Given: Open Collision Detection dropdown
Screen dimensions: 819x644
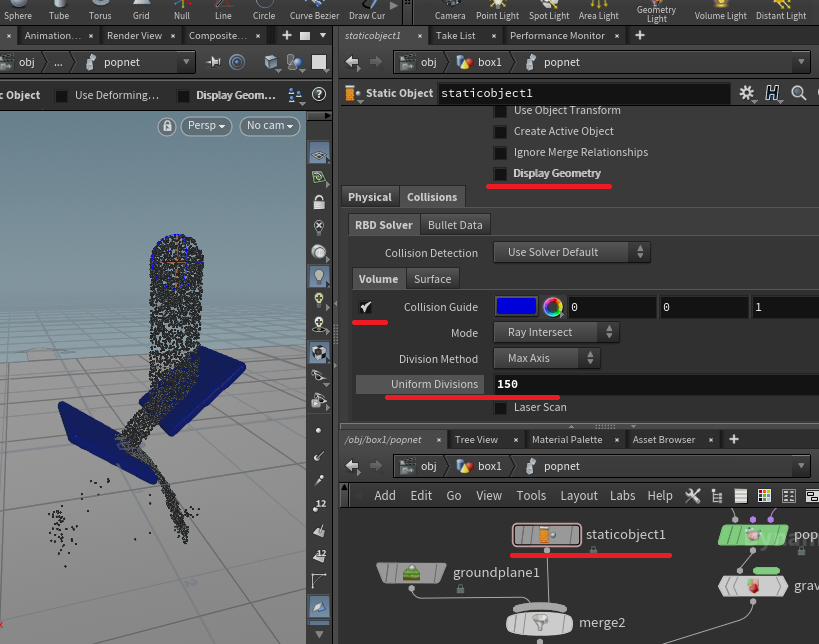Looking at the screenshot, I should pyautogui.click(x=572, y=252).
